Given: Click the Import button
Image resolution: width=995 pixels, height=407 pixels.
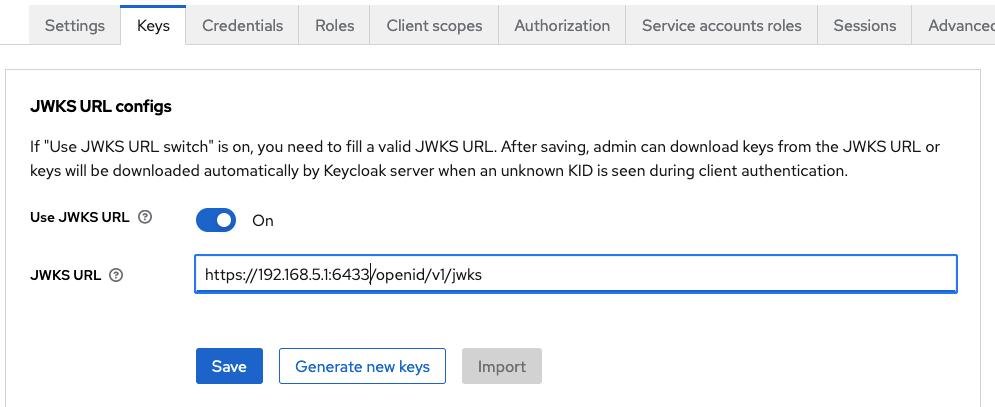Looking at the screenshot, I should [x=502, y=366].
